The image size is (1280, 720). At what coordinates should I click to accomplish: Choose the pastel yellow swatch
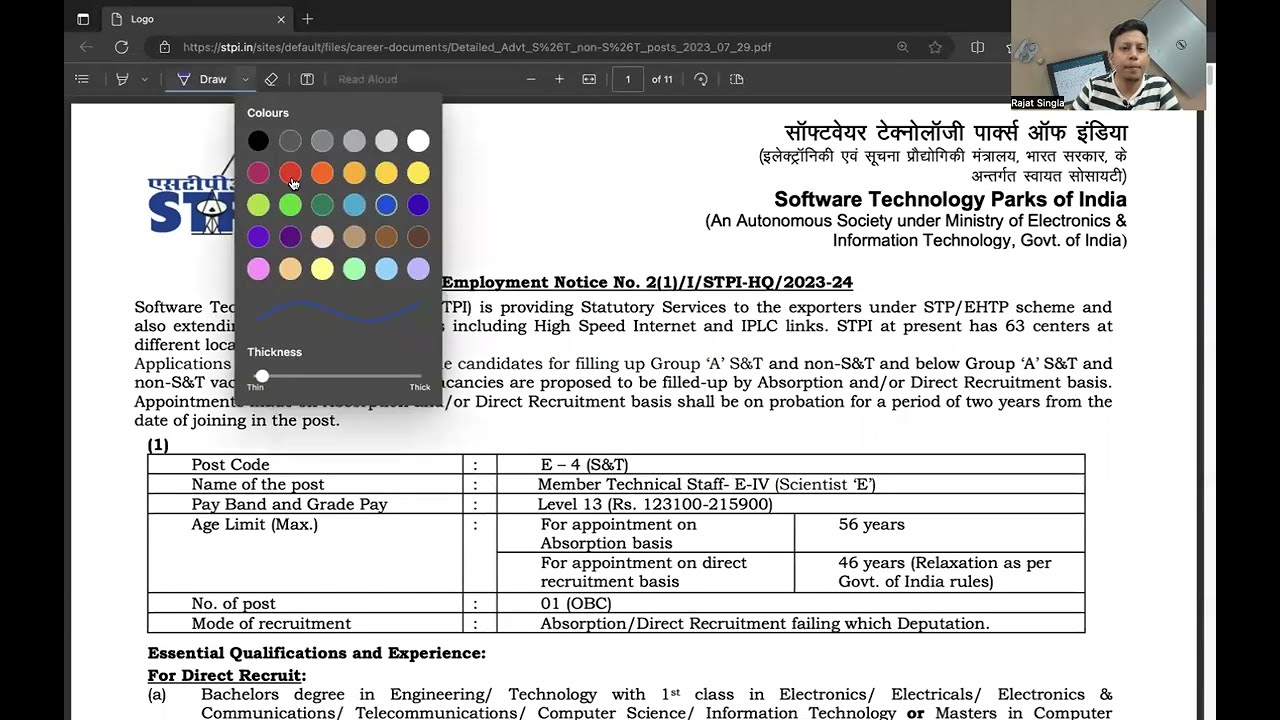click(322, 269)
